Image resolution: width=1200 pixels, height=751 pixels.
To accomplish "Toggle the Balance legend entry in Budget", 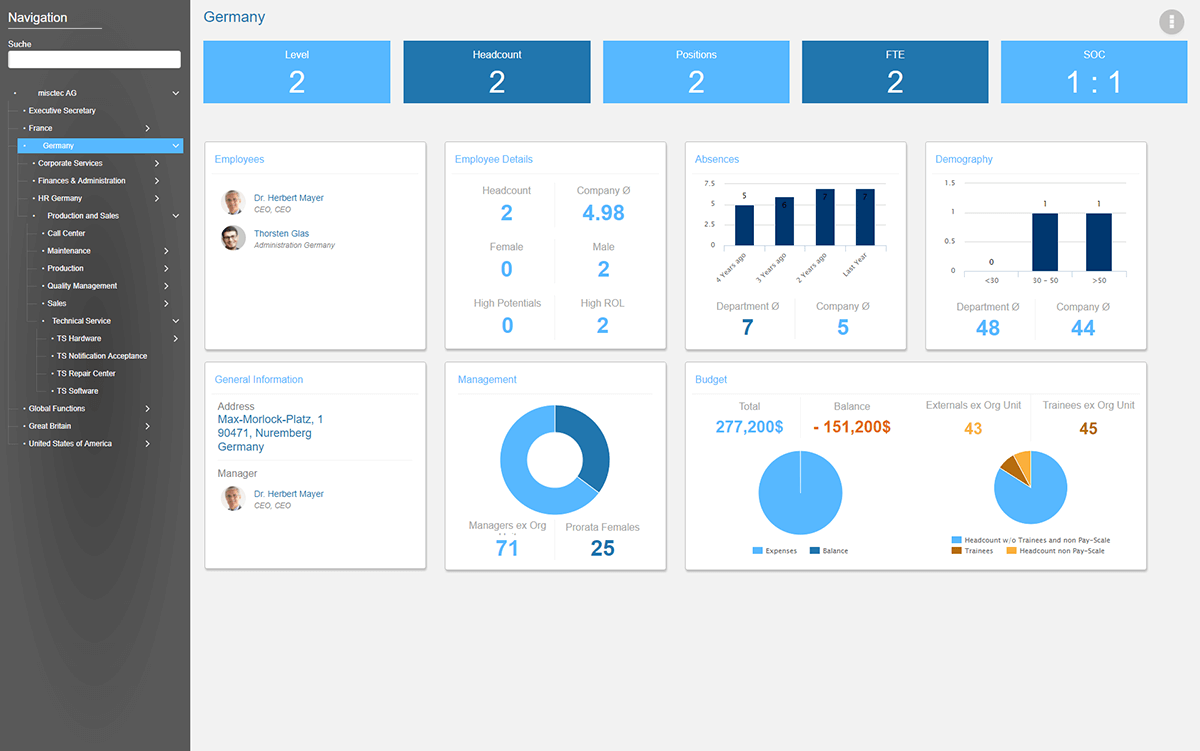I will click(829, 551).
